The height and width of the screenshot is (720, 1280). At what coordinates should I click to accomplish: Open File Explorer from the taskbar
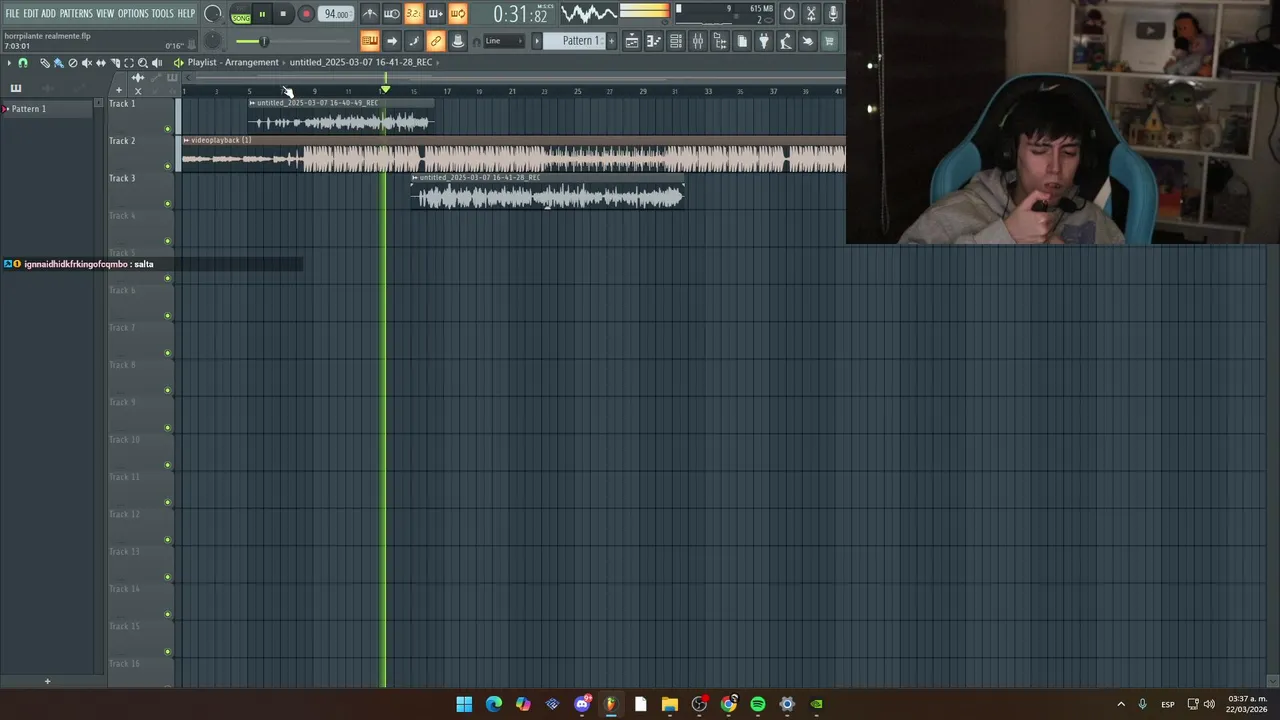670,704
